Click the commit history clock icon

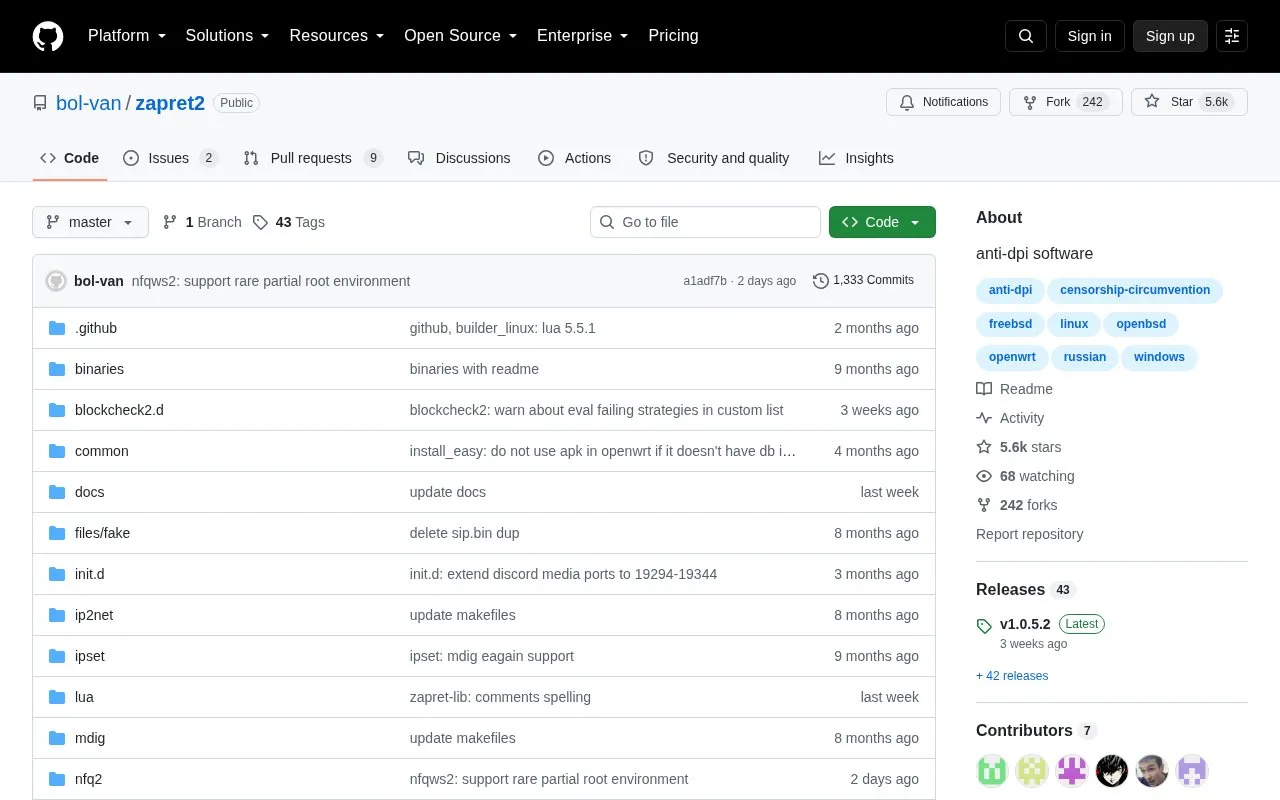[821, 281]
